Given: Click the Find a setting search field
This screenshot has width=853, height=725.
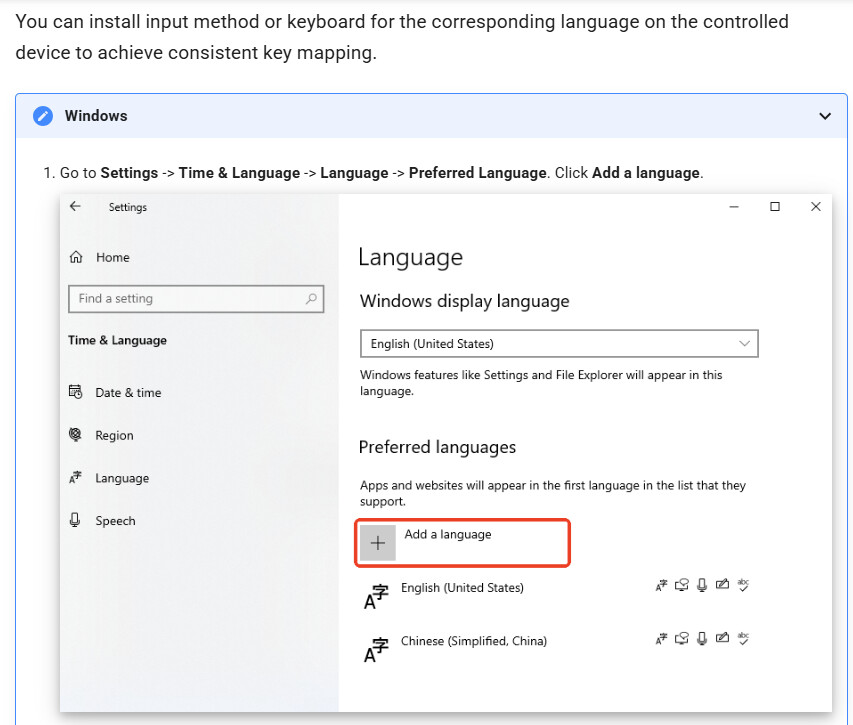Looking at the screenshot, I should (185, 298).
